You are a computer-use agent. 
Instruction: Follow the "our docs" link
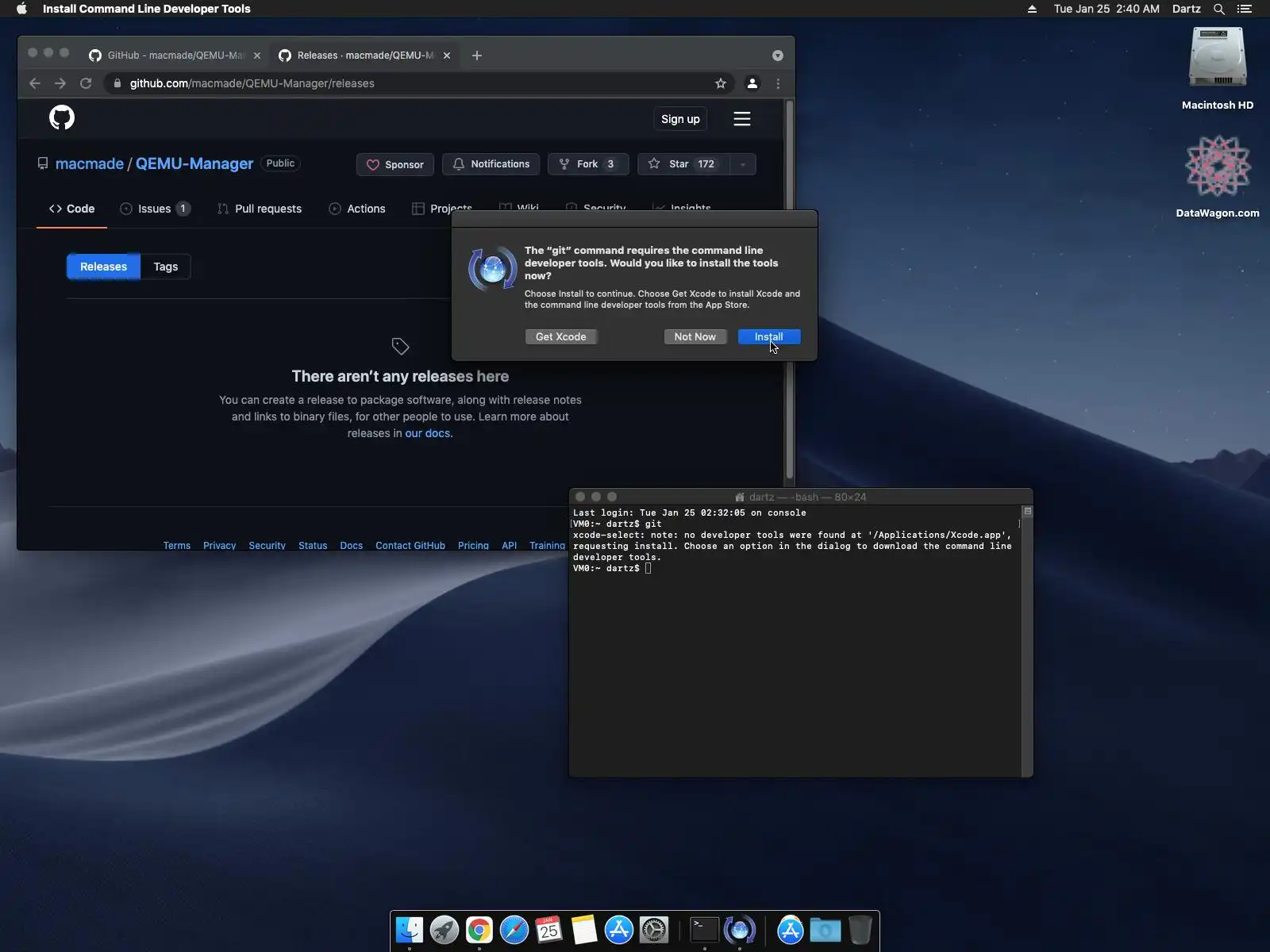click(429, 433)
